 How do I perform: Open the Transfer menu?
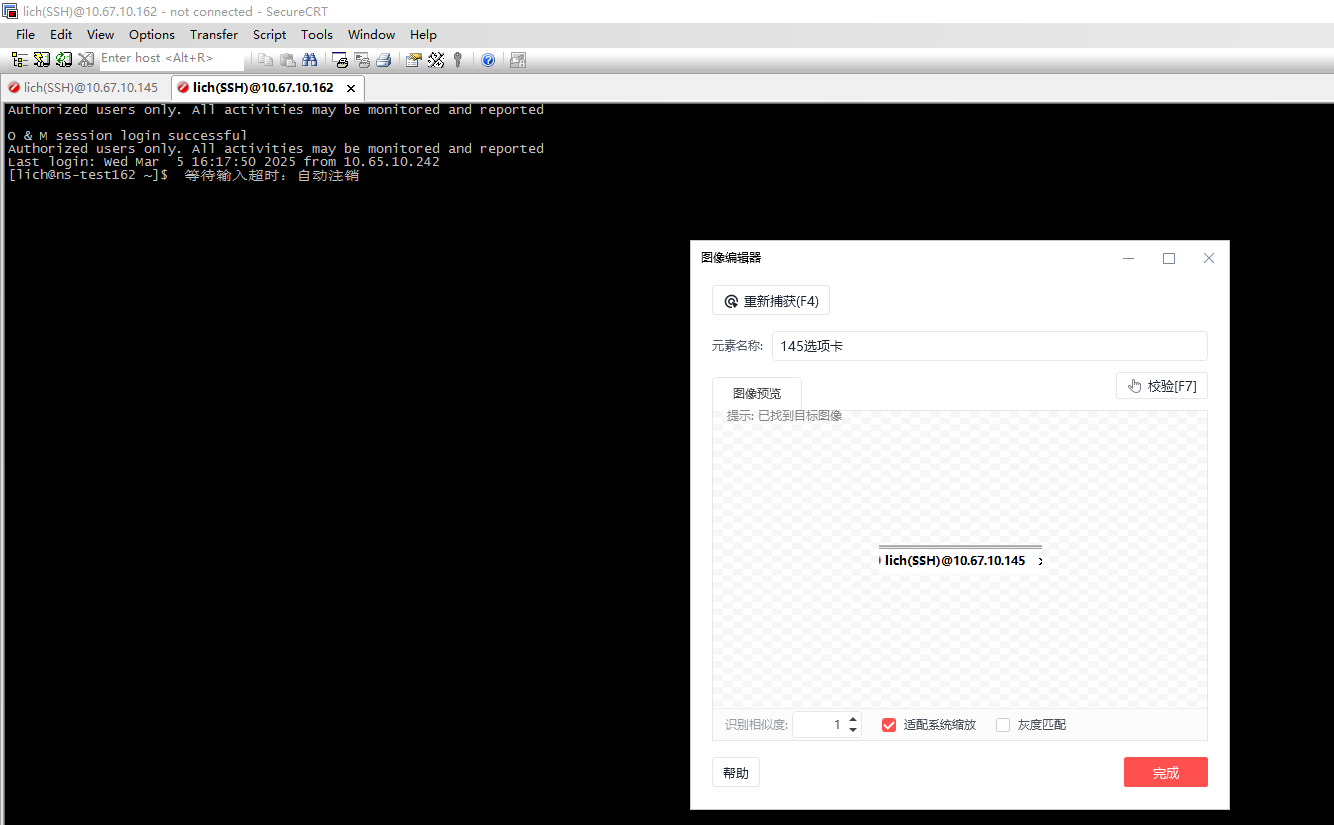pyautogui.click(x=214, y=34)
